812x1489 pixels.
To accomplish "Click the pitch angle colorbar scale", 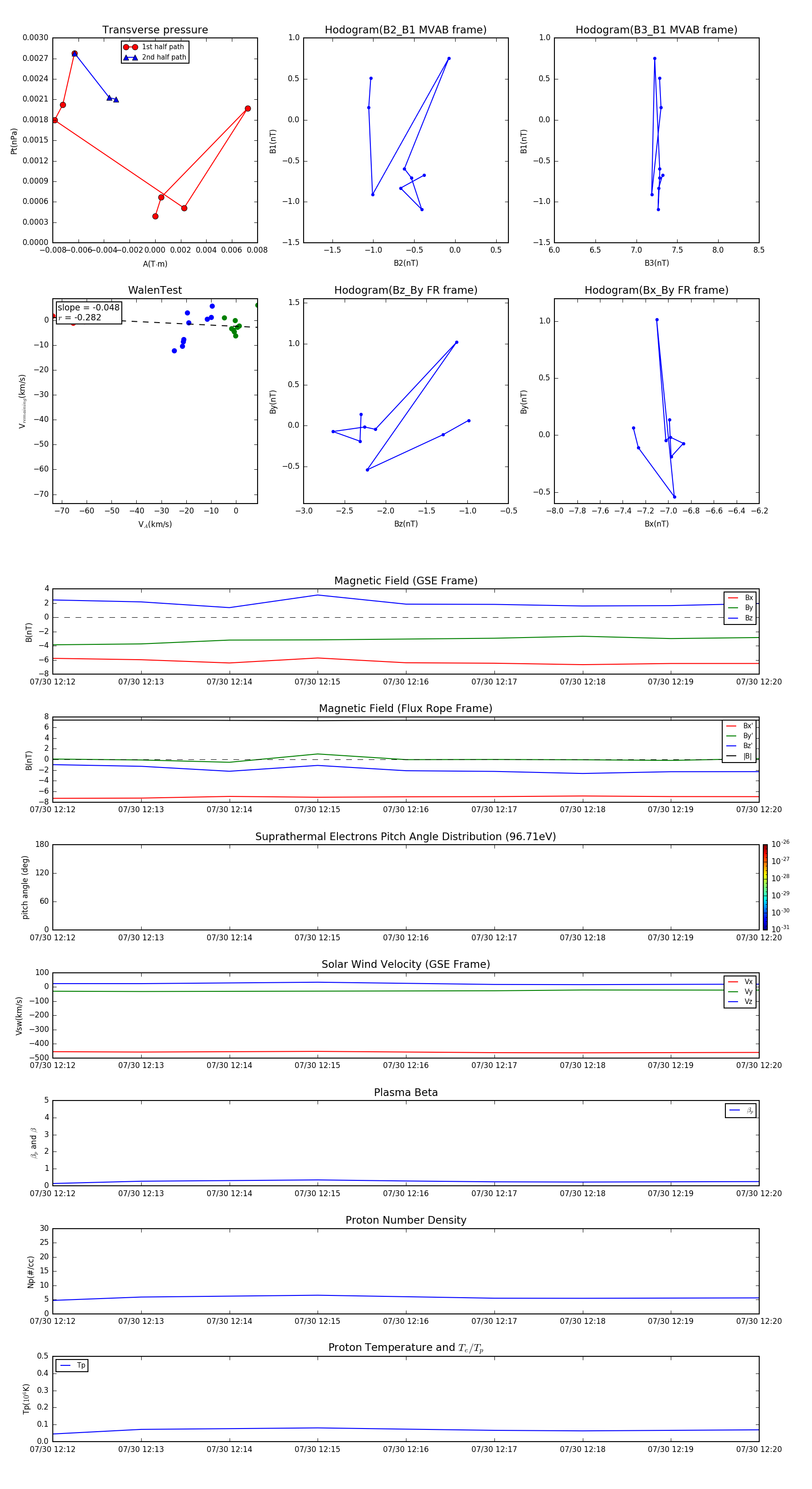I will (765, 887).
